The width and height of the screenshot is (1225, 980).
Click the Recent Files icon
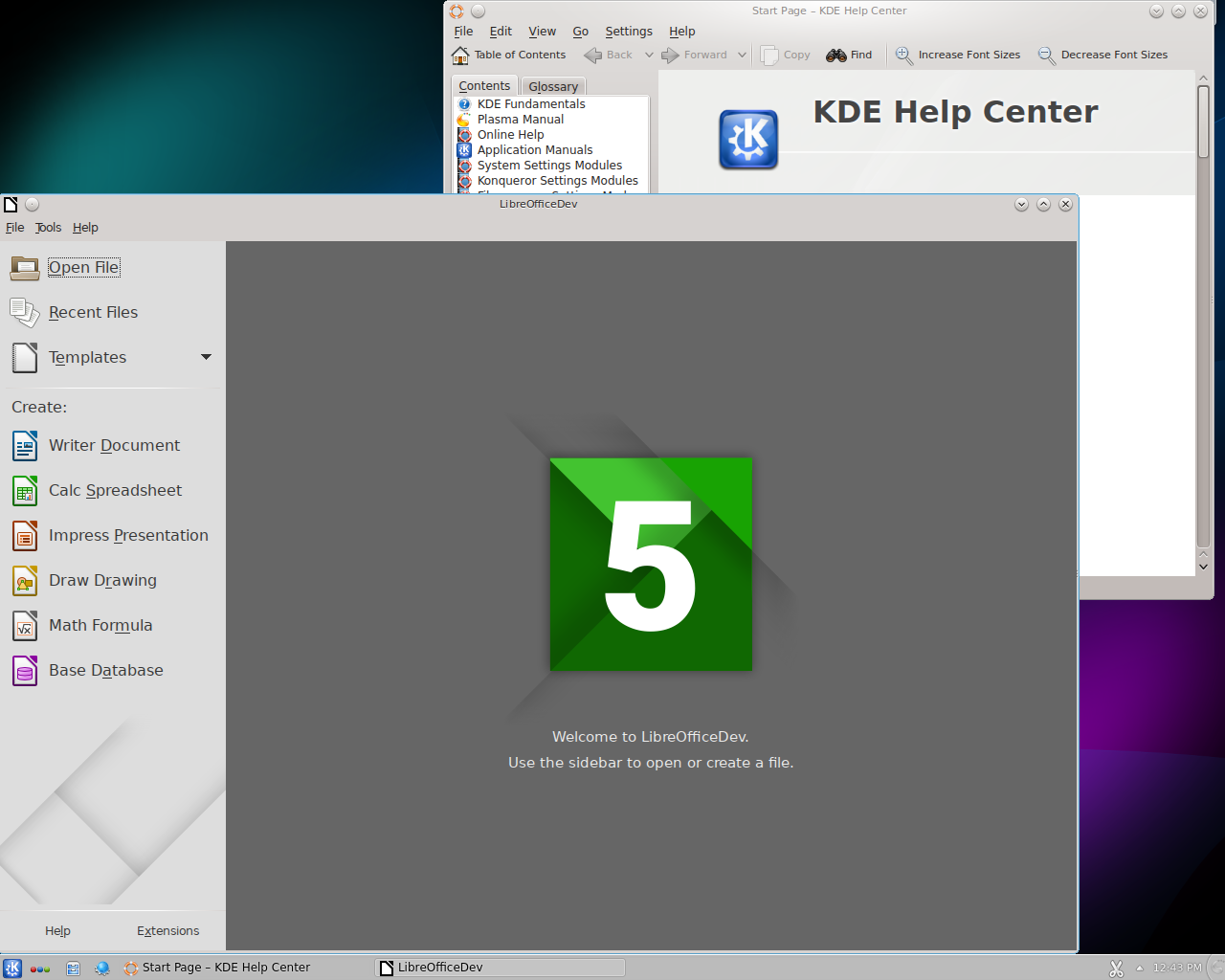[x=25, y=312]
